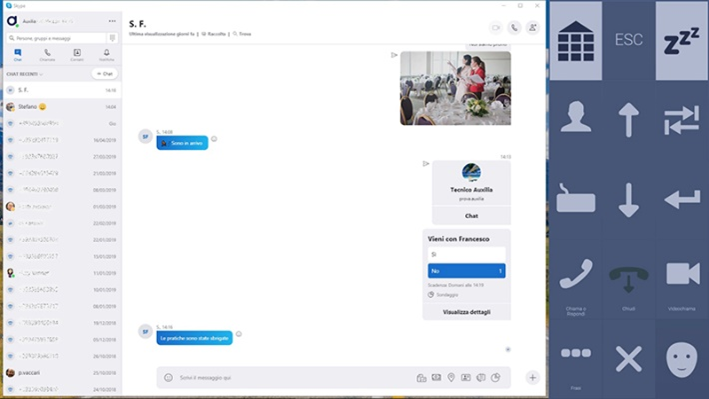Open the grid home panel icon
709x399 pixels.
575,41
